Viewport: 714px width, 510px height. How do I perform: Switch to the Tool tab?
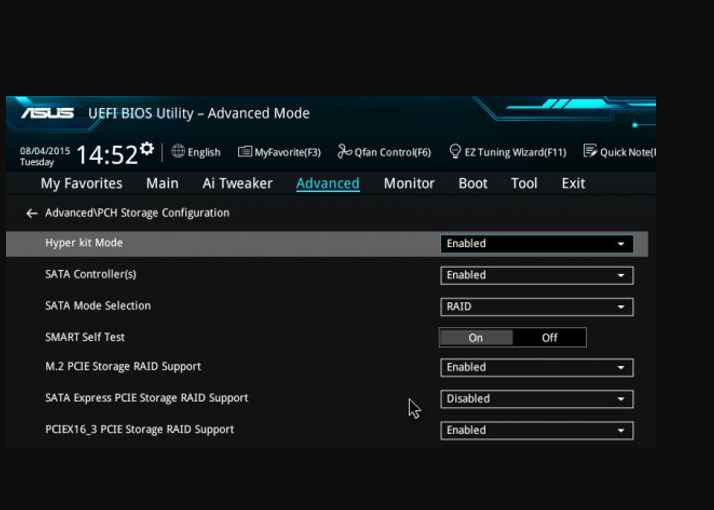pos(524,184)
